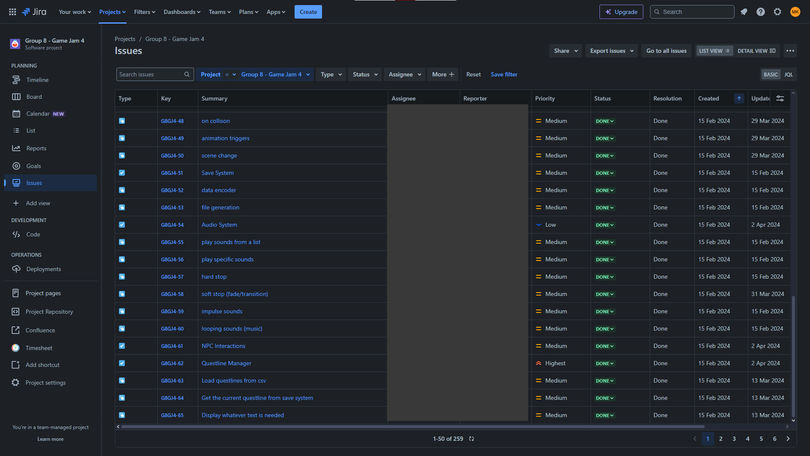Click Reset filters
The image size is (810, 456).
(473, 74)
